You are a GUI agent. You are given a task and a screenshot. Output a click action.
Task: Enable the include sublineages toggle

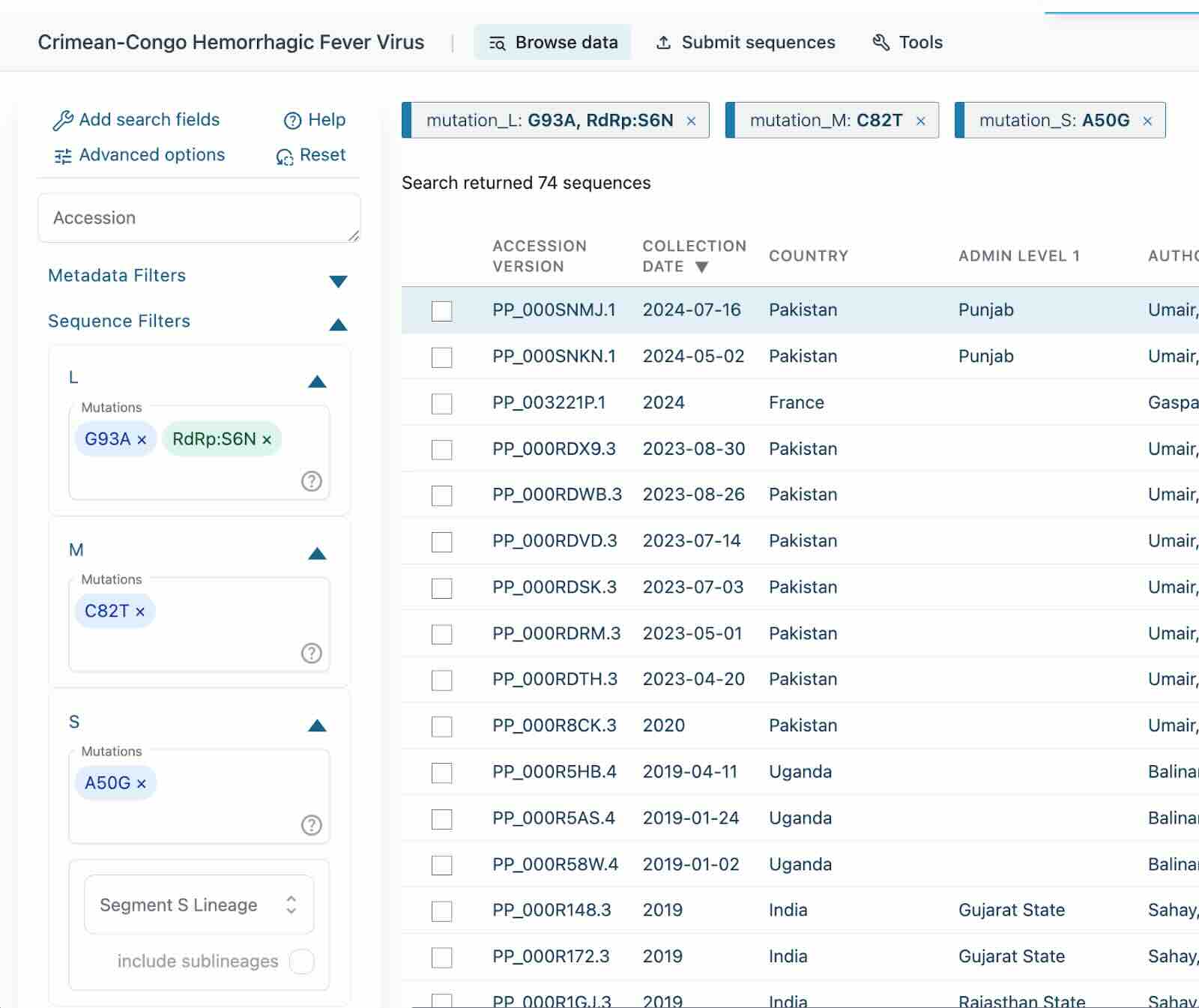tap(303, 962)
